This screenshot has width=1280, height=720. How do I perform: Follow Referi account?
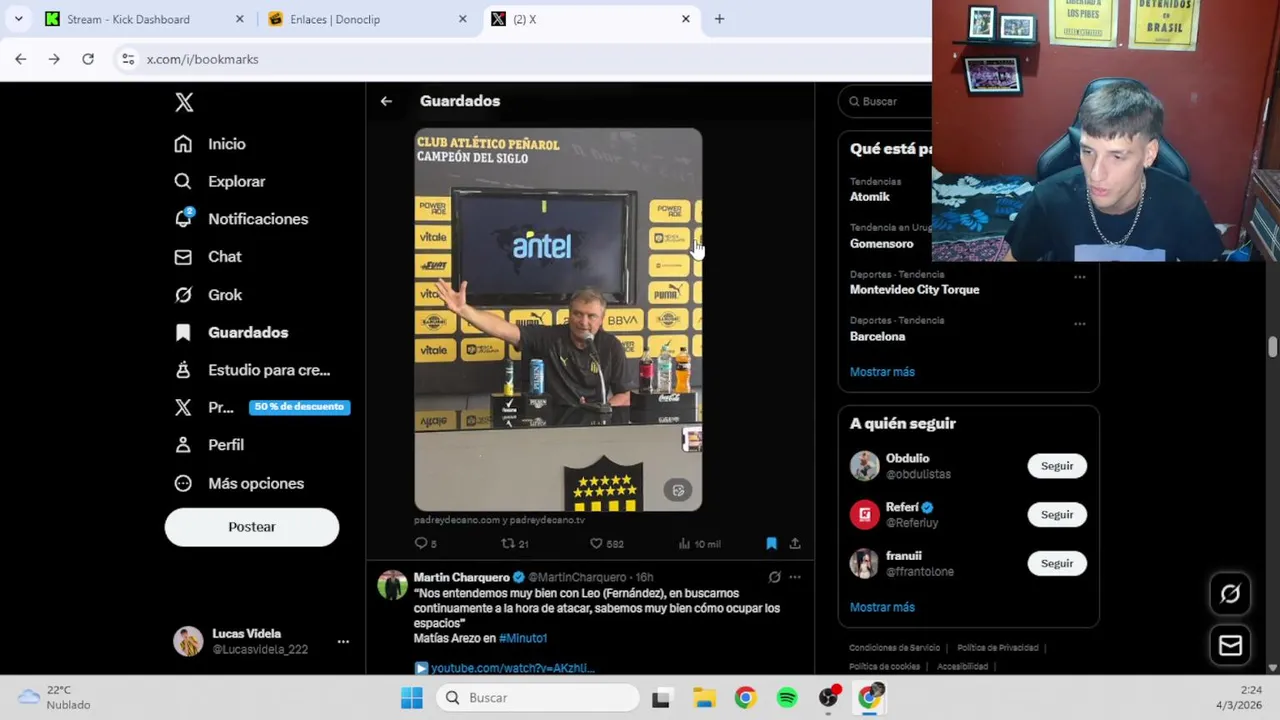1057,515
